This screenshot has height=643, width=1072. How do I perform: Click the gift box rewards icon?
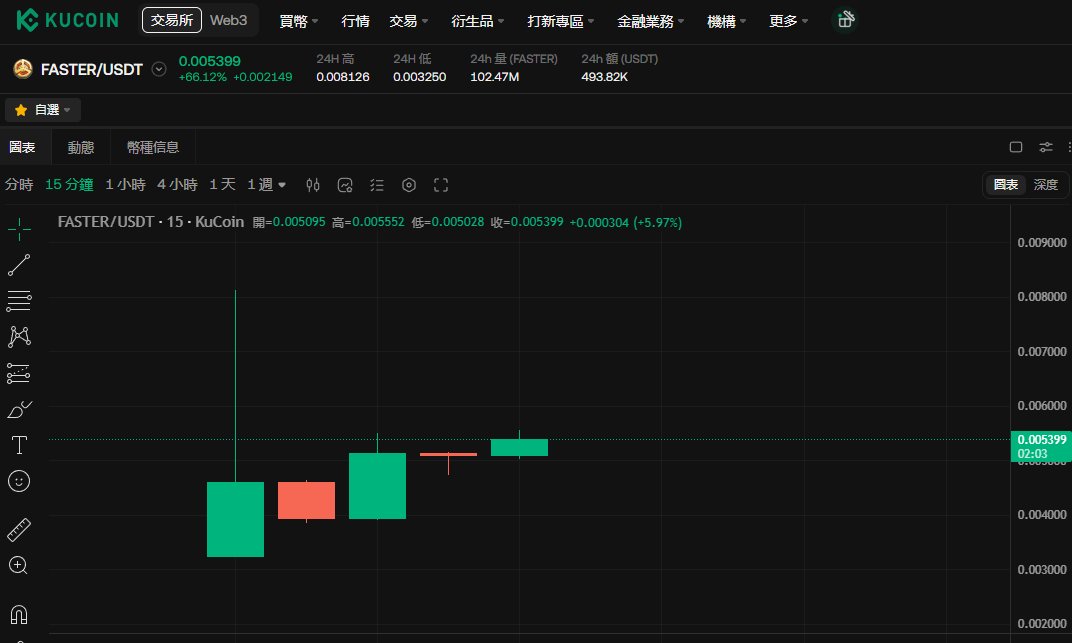click(x=845, y=20)
